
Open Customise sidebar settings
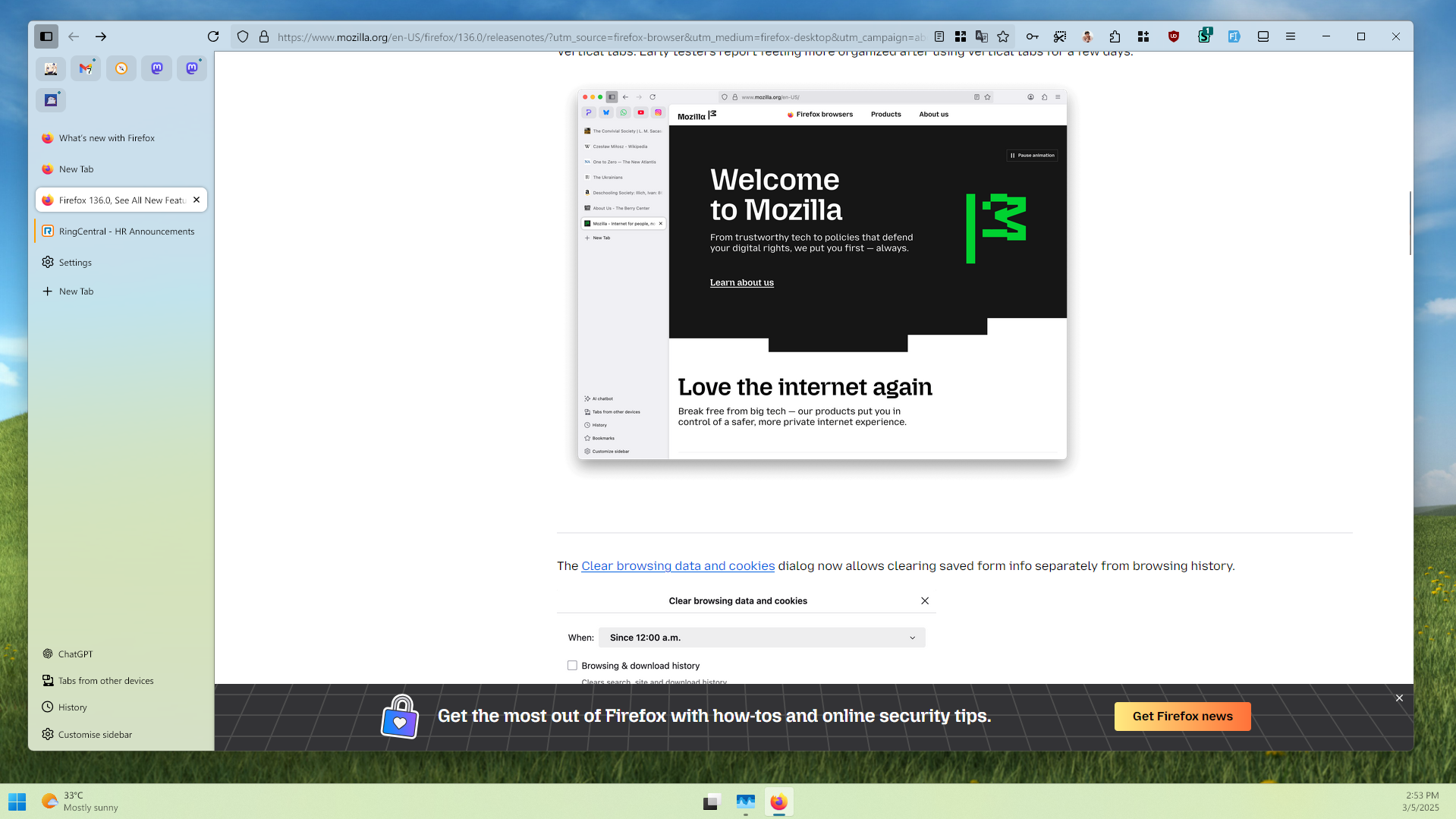click(121, 735)
